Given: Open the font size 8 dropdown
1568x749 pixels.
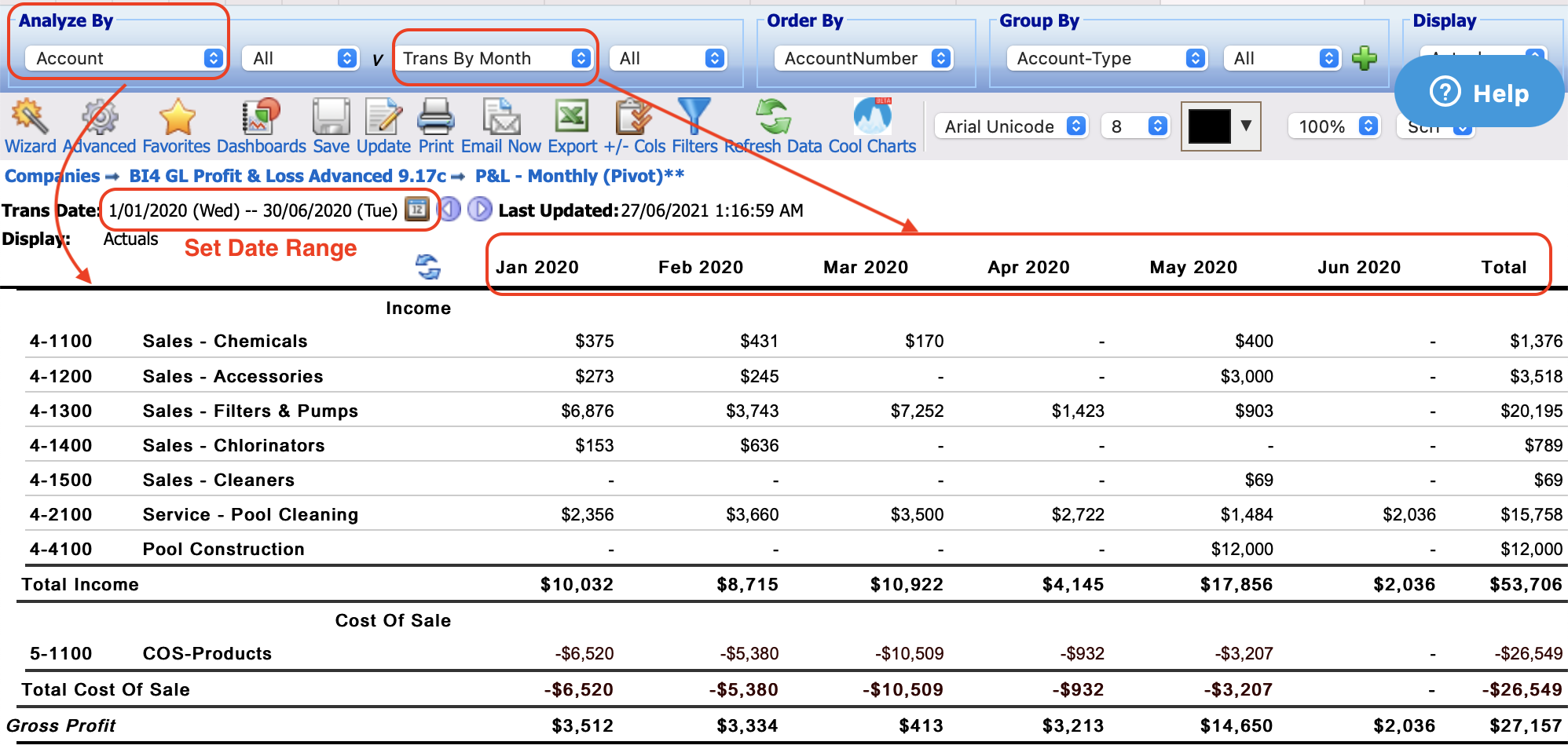Looking at the screenshot, I should 1134,126.
